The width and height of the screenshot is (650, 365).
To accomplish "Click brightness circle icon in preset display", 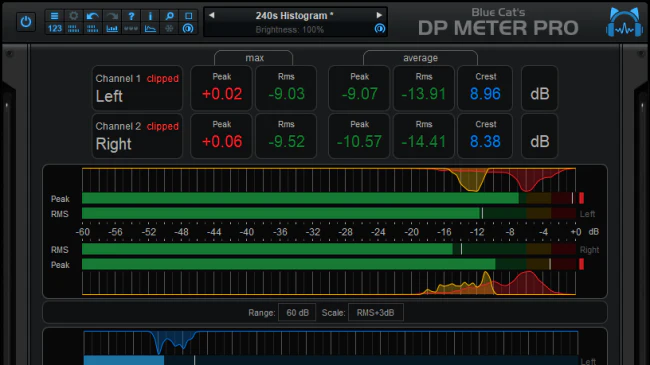I will click(x=380, y=29).
